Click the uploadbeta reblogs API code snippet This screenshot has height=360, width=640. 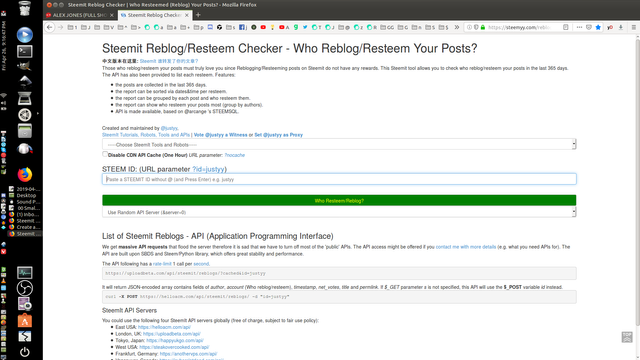pos(339,273)
